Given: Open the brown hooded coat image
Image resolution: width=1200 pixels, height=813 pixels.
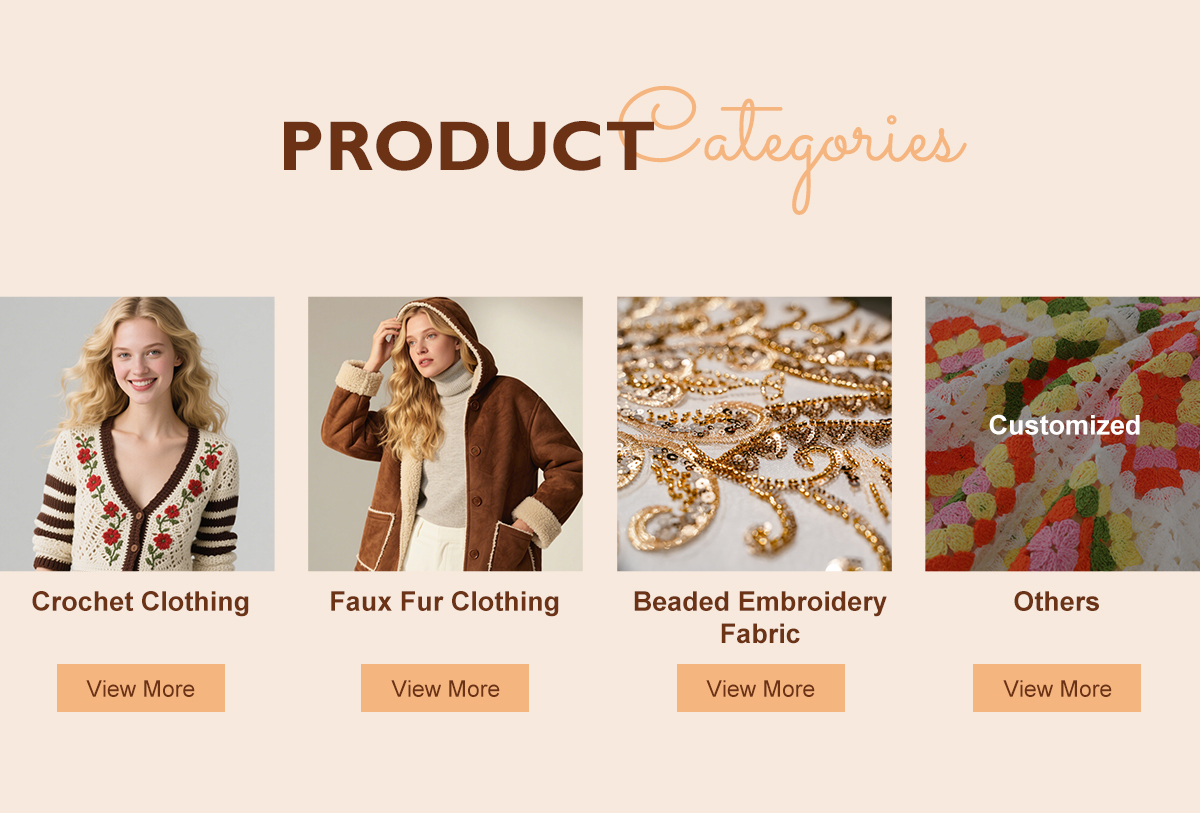Looking at the screenshot, I should pyautogui.click(x=445, y=434).
